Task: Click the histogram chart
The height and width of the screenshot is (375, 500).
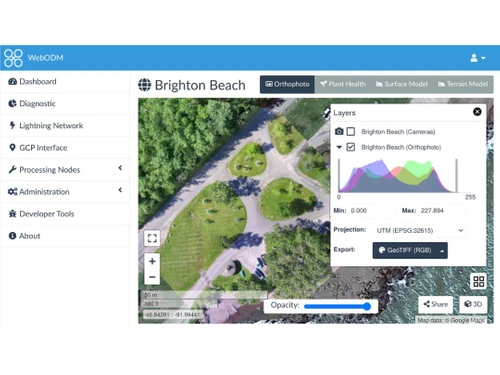Action: [x=398, y=176]
